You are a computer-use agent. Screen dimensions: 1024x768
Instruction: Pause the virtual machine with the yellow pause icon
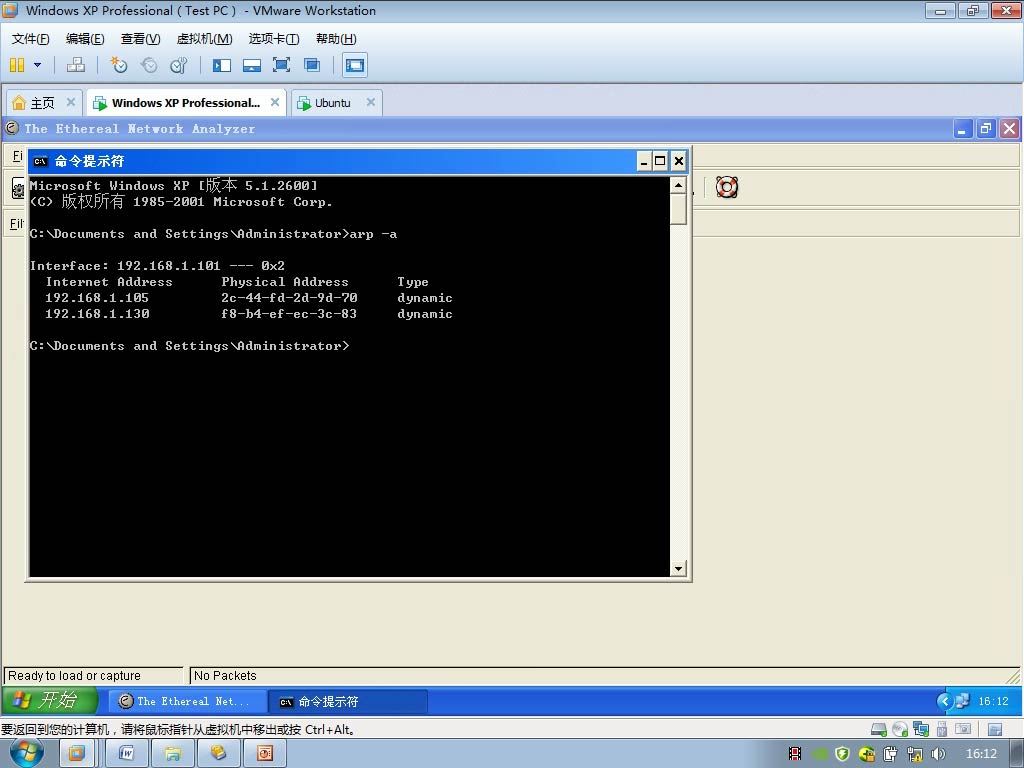pyautogui.click(x=17, y=65)
